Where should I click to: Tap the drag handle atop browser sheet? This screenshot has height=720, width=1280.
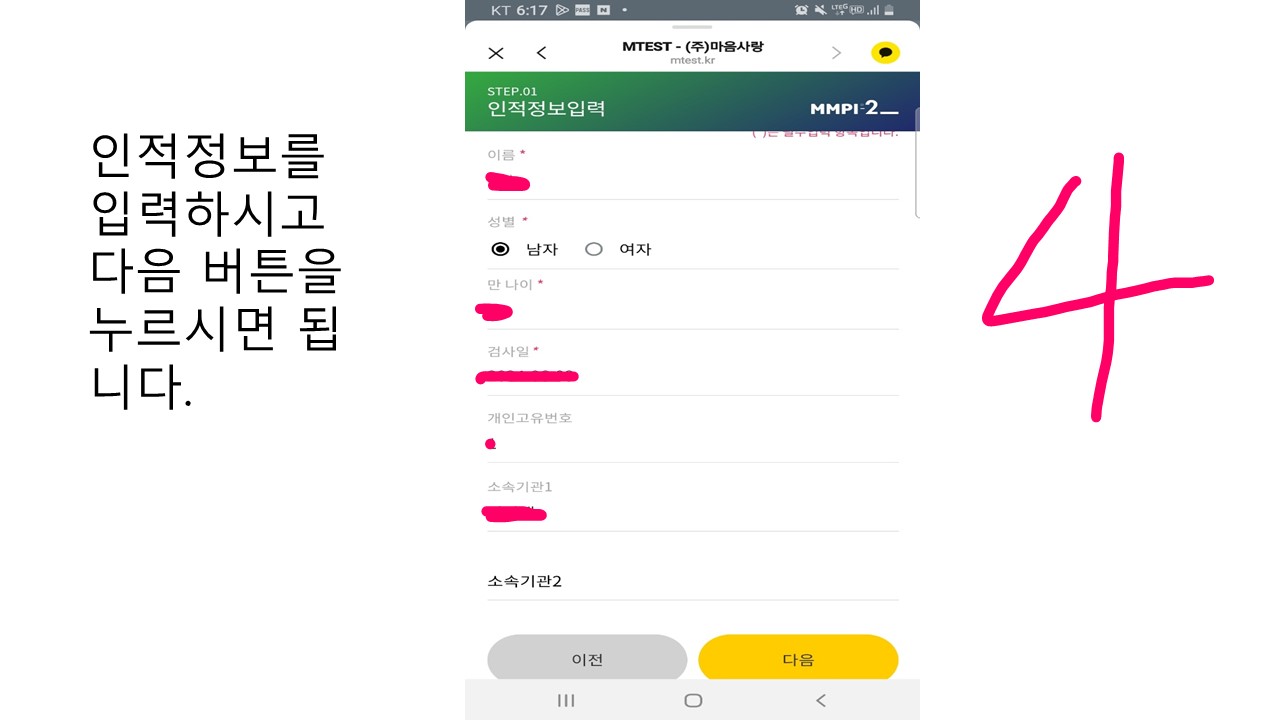point(692,26)
